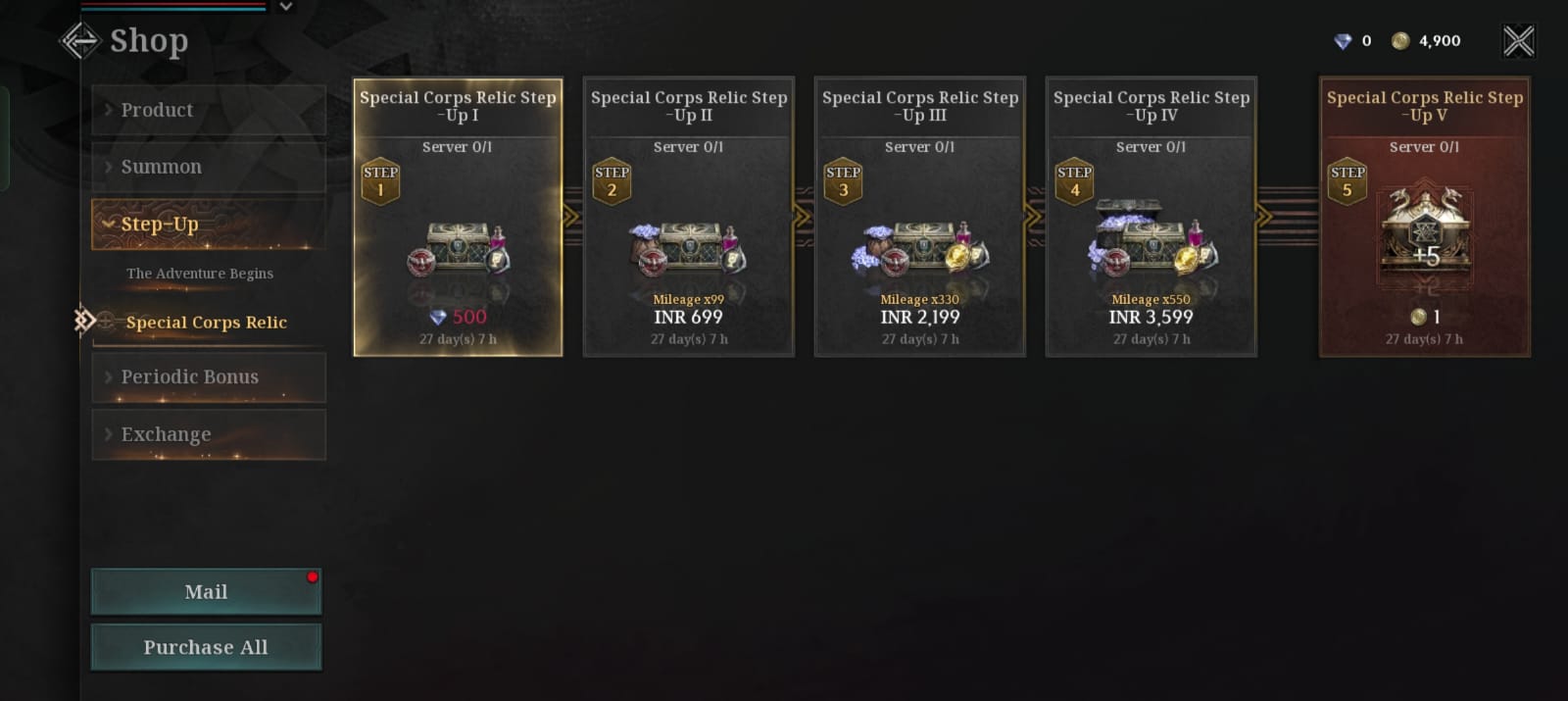Click the Step-Up V relic +5 icon
This screenshot has height=701, width=1568.
1424,233
